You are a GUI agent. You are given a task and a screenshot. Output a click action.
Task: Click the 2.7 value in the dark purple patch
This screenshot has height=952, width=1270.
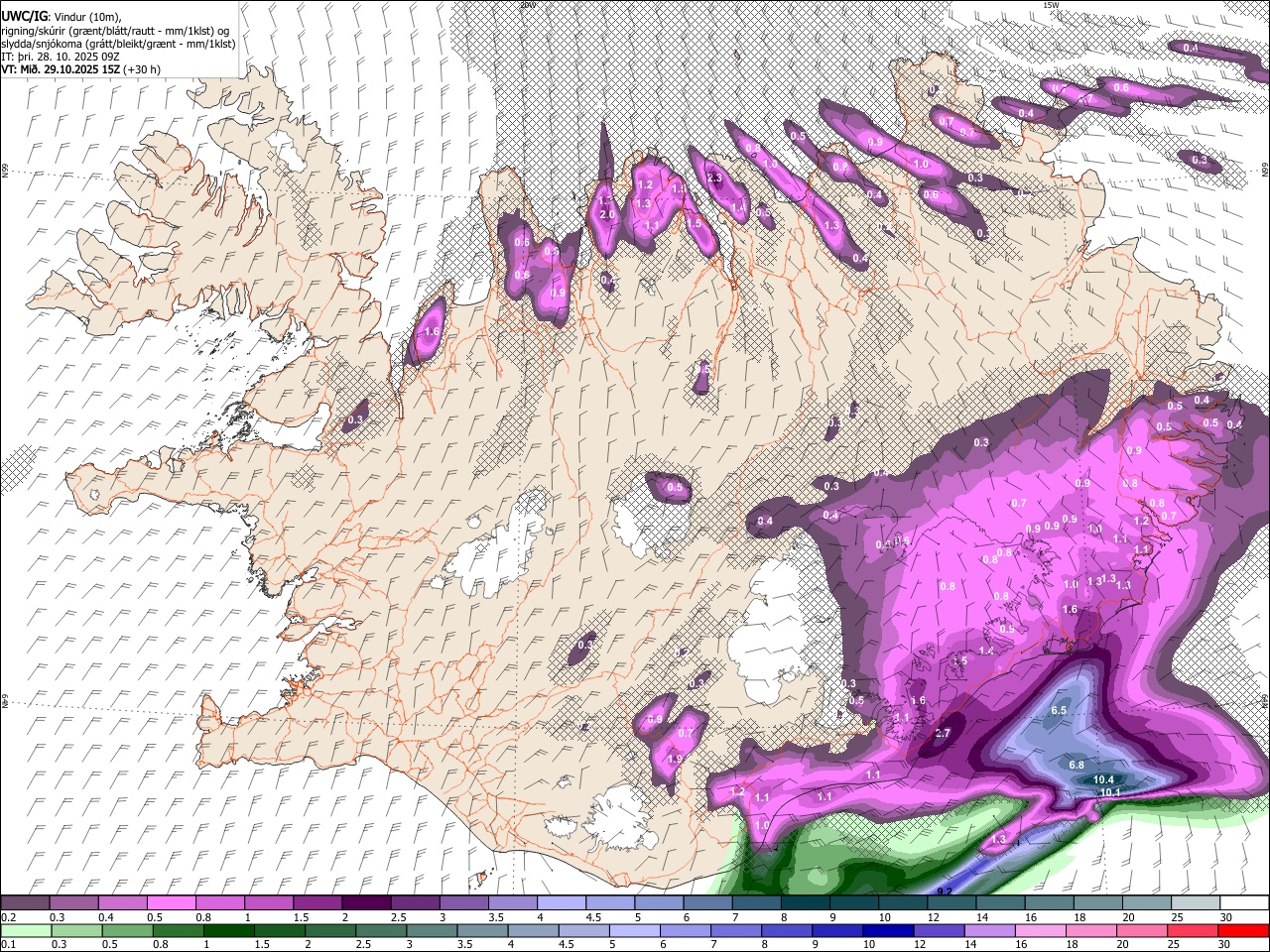tap(944, 733)
